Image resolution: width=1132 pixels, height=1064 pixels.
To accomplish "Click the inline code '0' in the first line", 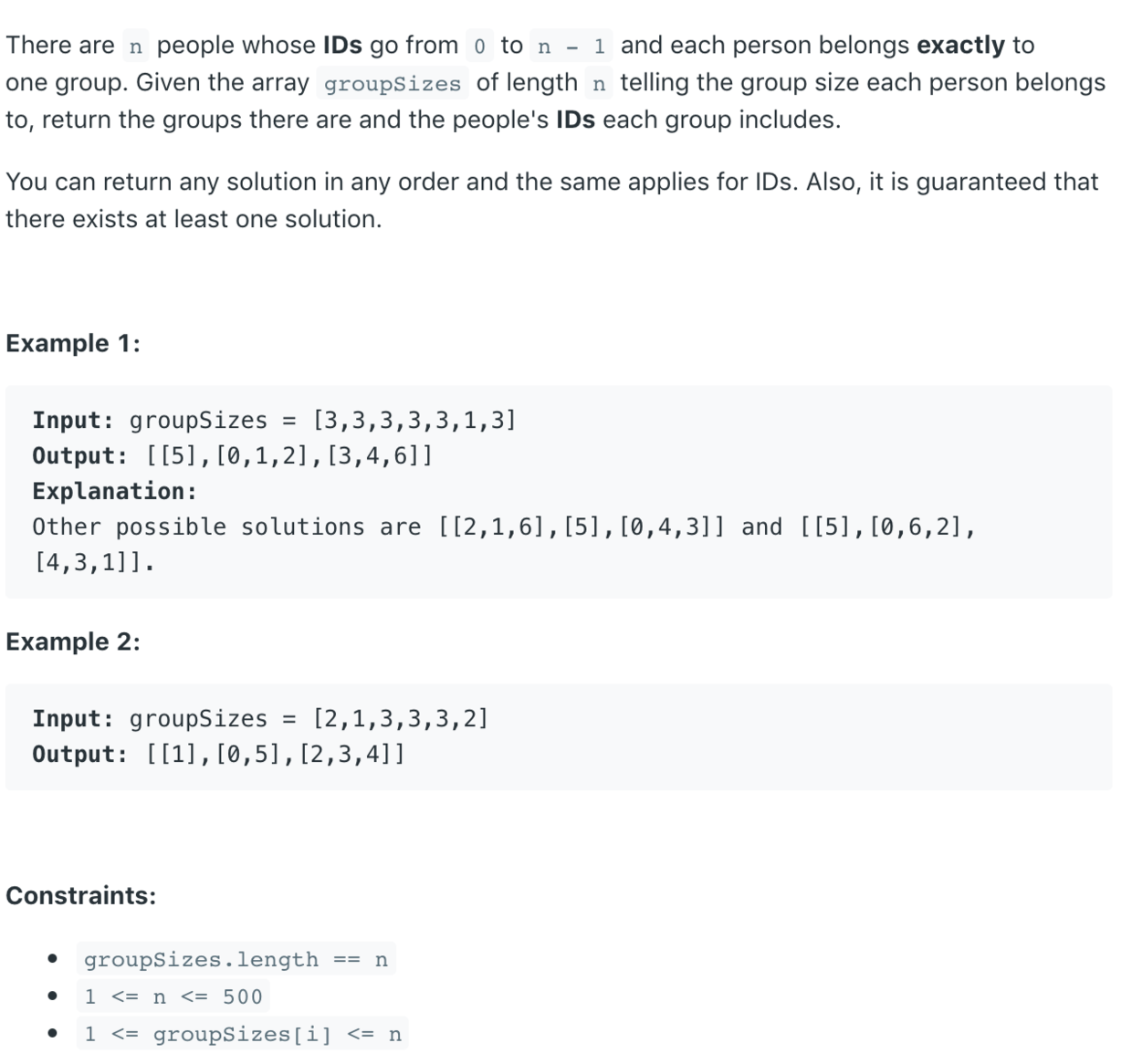I will click(479, 46).
